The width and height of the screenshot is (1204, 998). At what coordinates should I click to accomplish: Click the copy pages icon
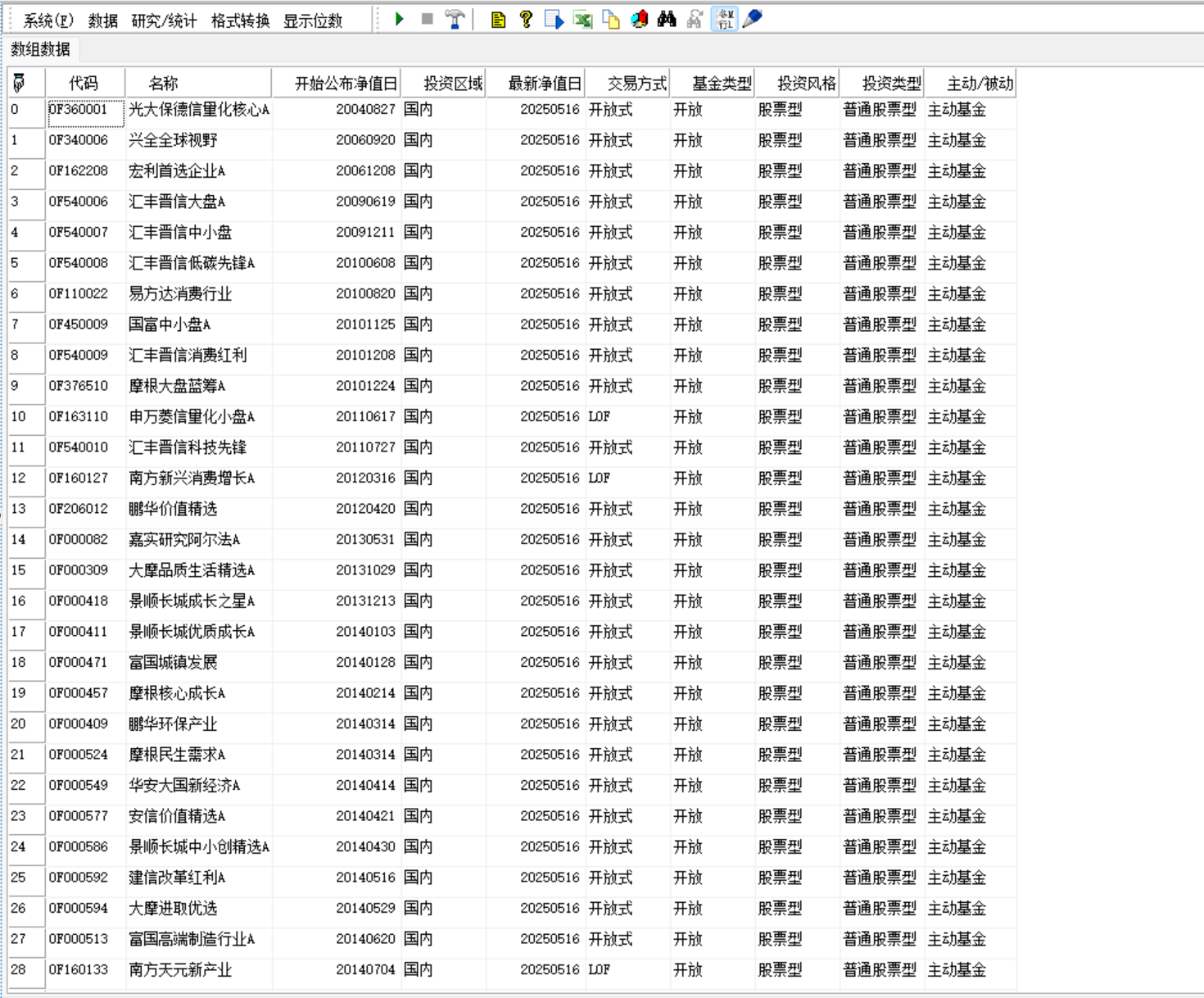611,19
